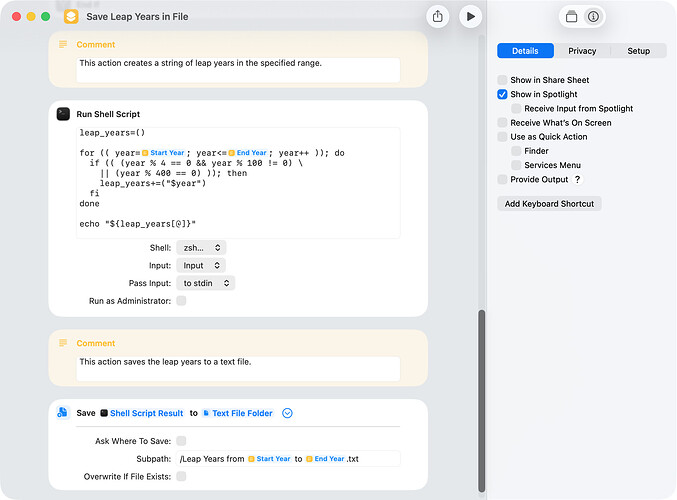The height and width of the screenshot is (500, 677).
Task: Run the shortcut with the play button
Action: [470, 16]
